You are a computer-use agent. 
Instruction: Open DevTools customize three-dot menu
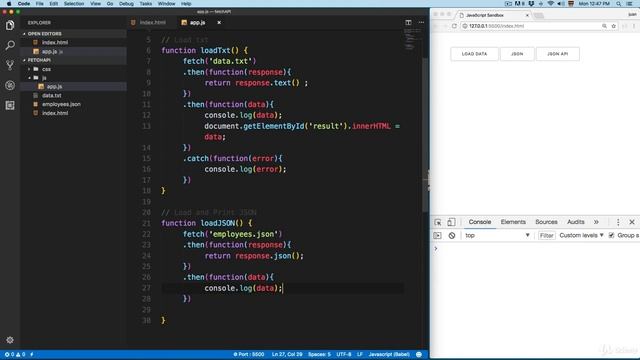(x=618, y=222)
